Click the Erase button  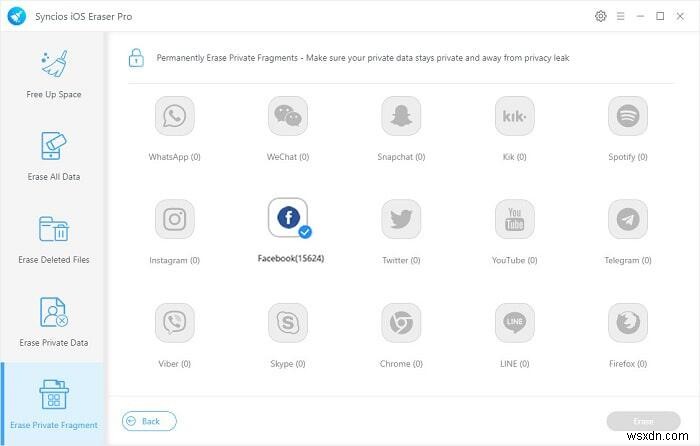tap(643, 421)
